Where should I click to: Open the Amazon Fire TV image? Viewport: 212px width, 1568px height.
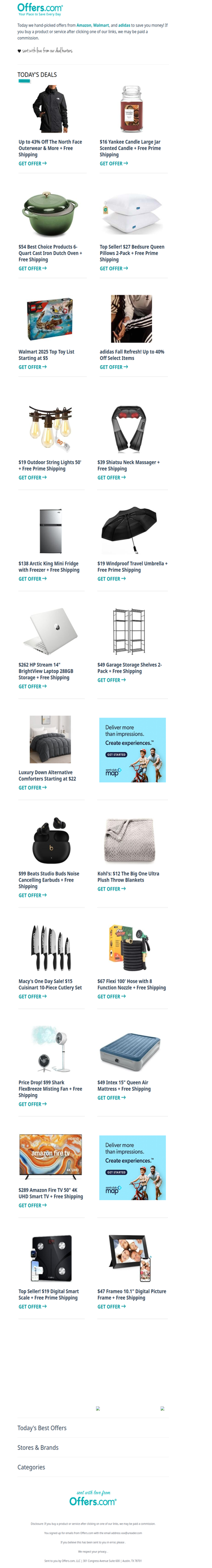(x=50, y=1158)
